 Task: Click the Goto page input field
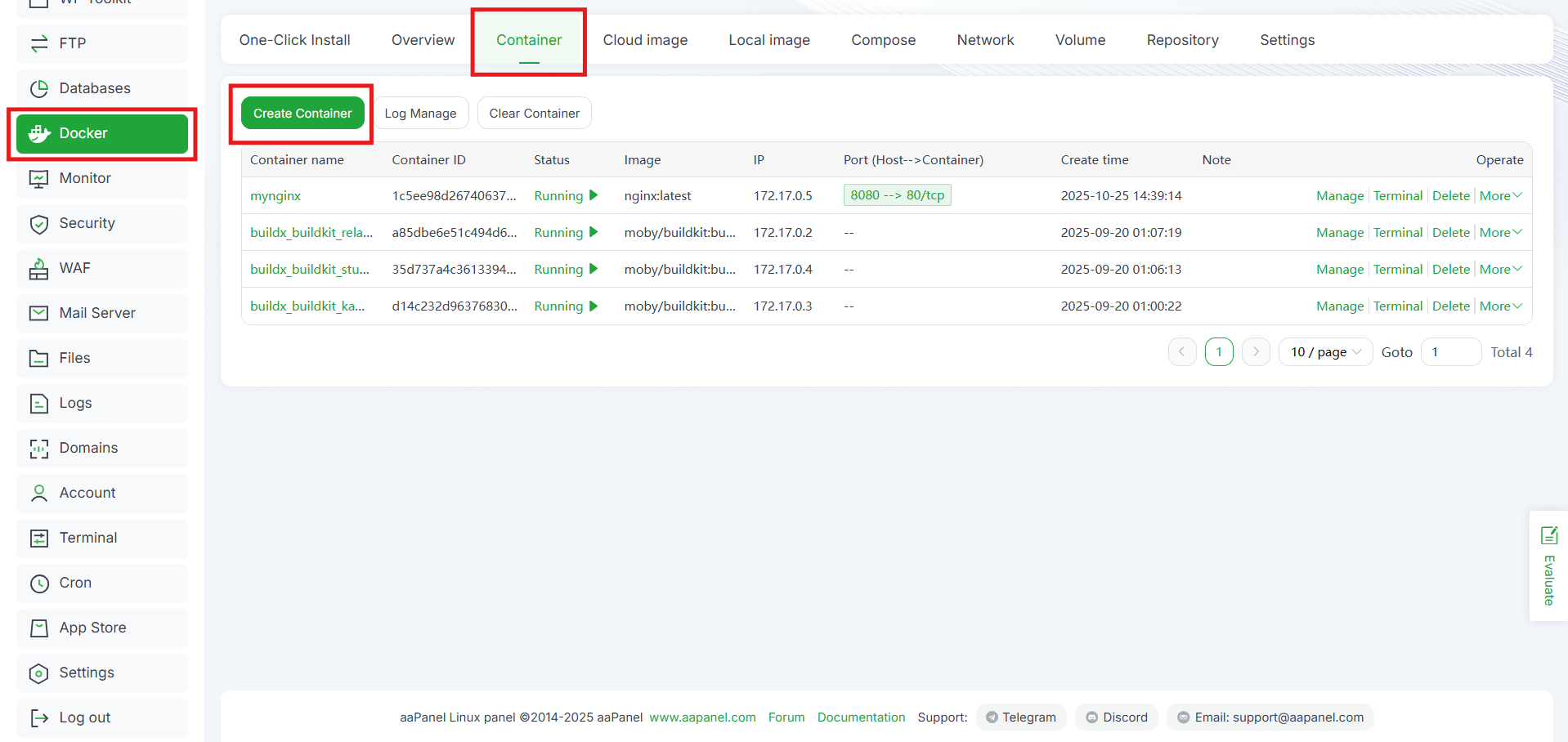click(1451, 352)
